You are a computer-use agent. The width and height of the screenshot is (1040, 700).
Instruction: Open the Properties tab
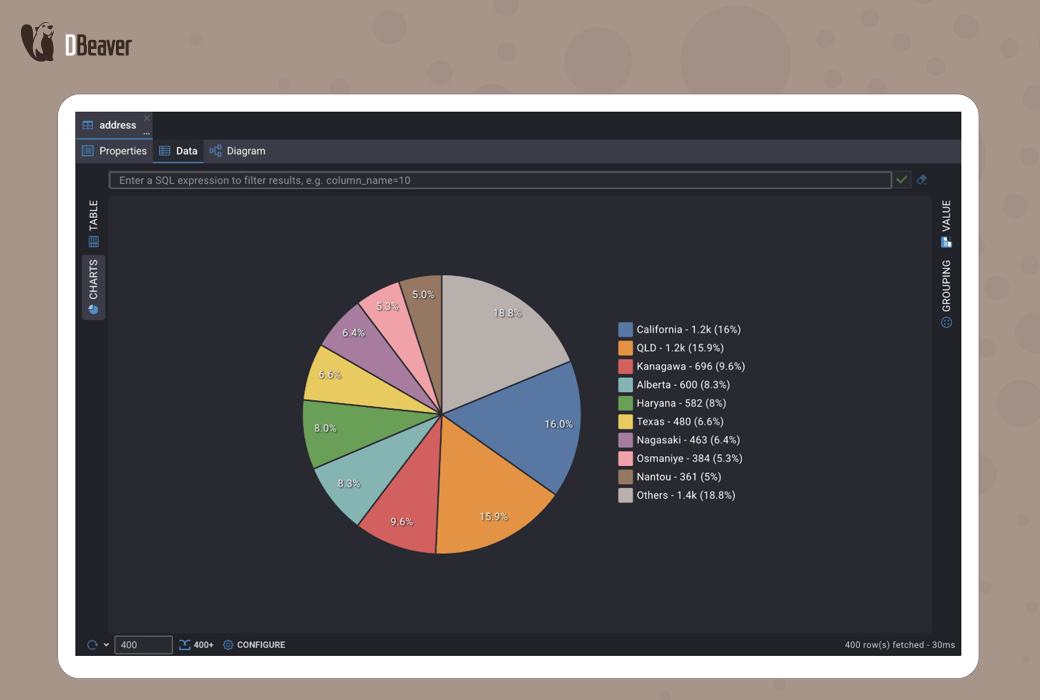click(114, 151)
